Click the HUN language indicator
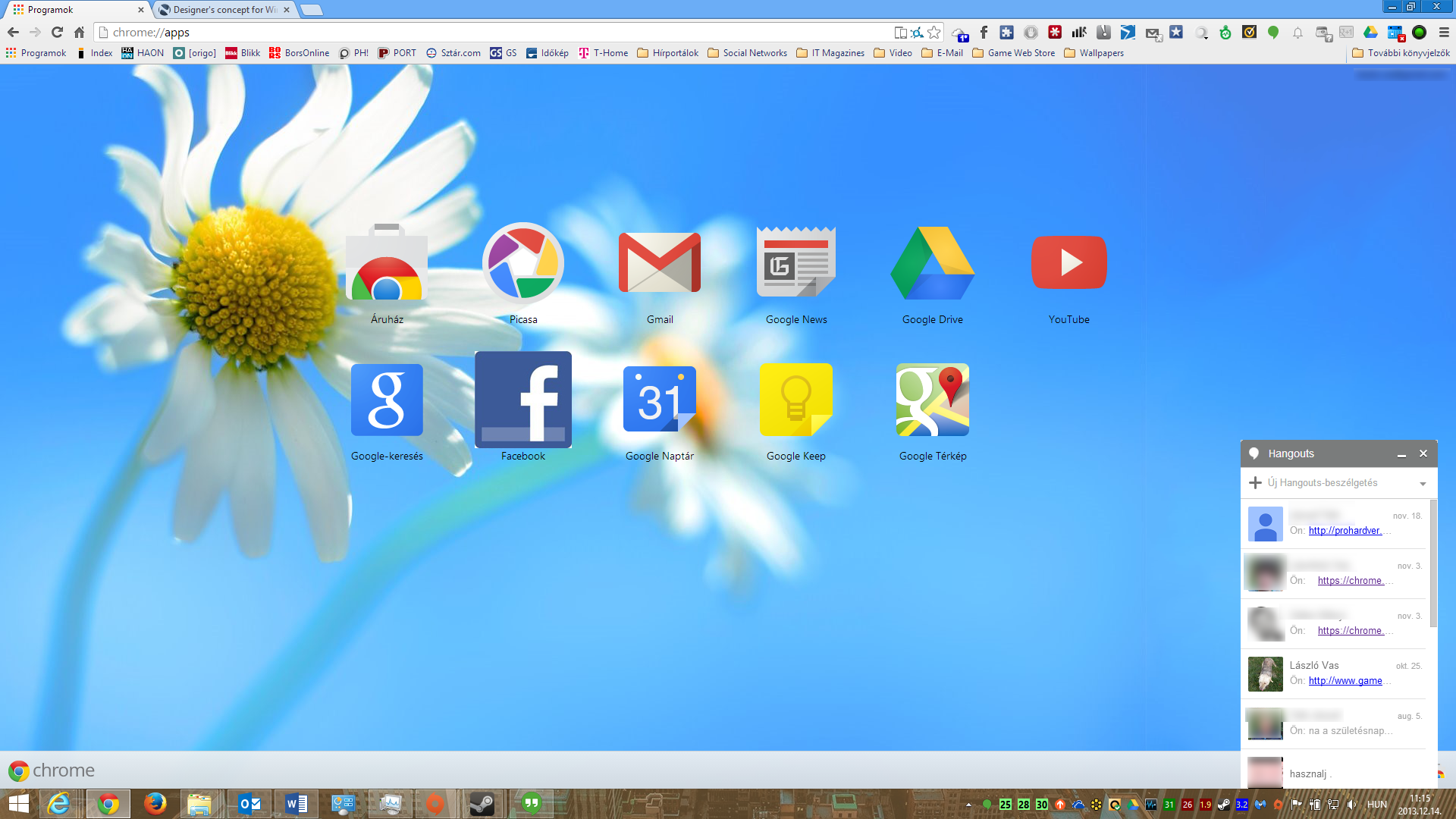Image resolution: width=1456 pixels, height=819 pixels. (1376, 805)
